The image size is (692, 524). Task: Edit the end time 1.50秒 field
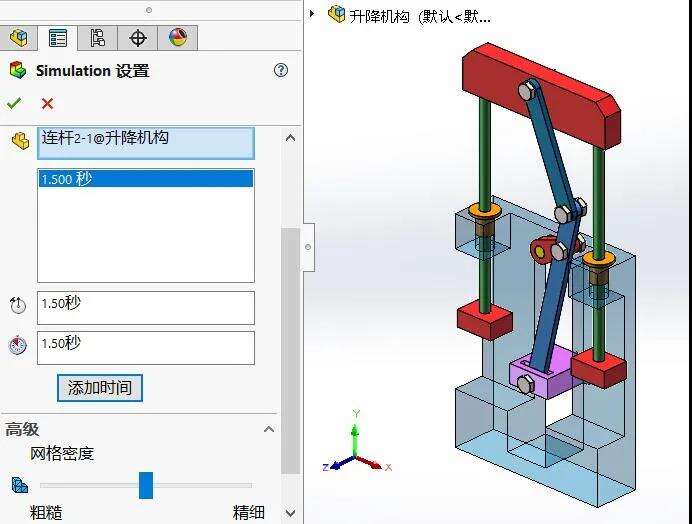click(146, 348)
